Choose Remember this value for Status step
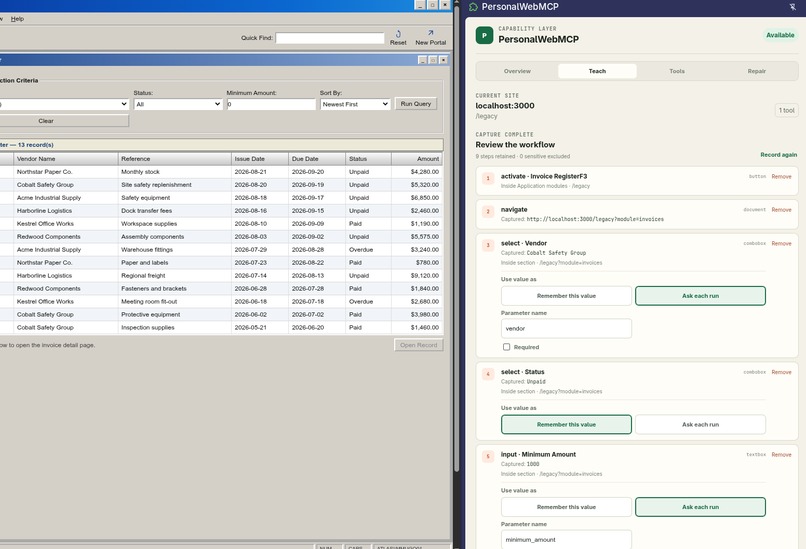 [566, 425]
